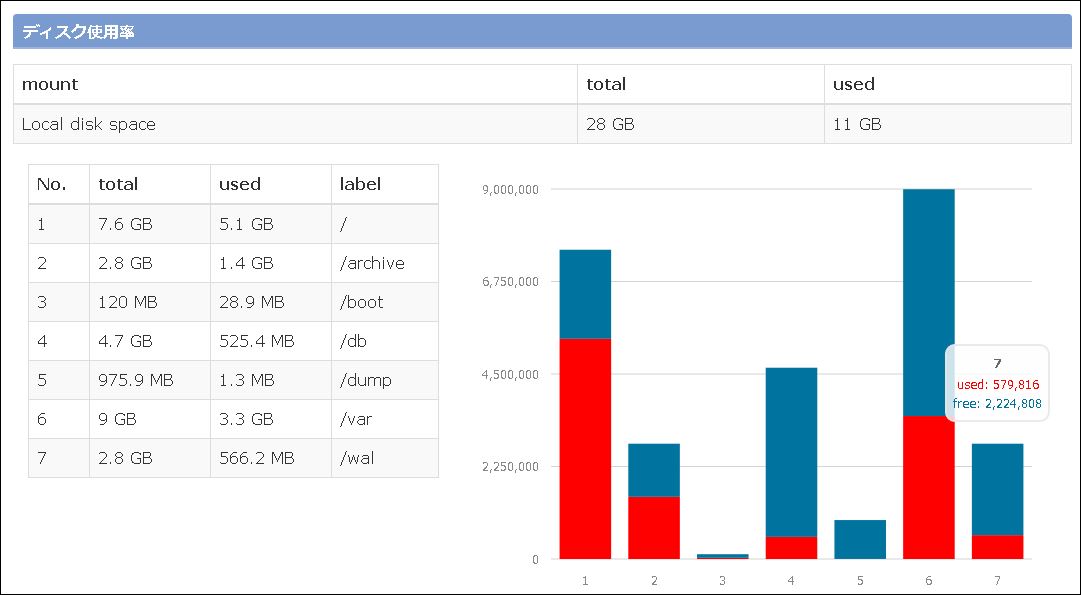Select the '525.4 MB' used cell

270,341
